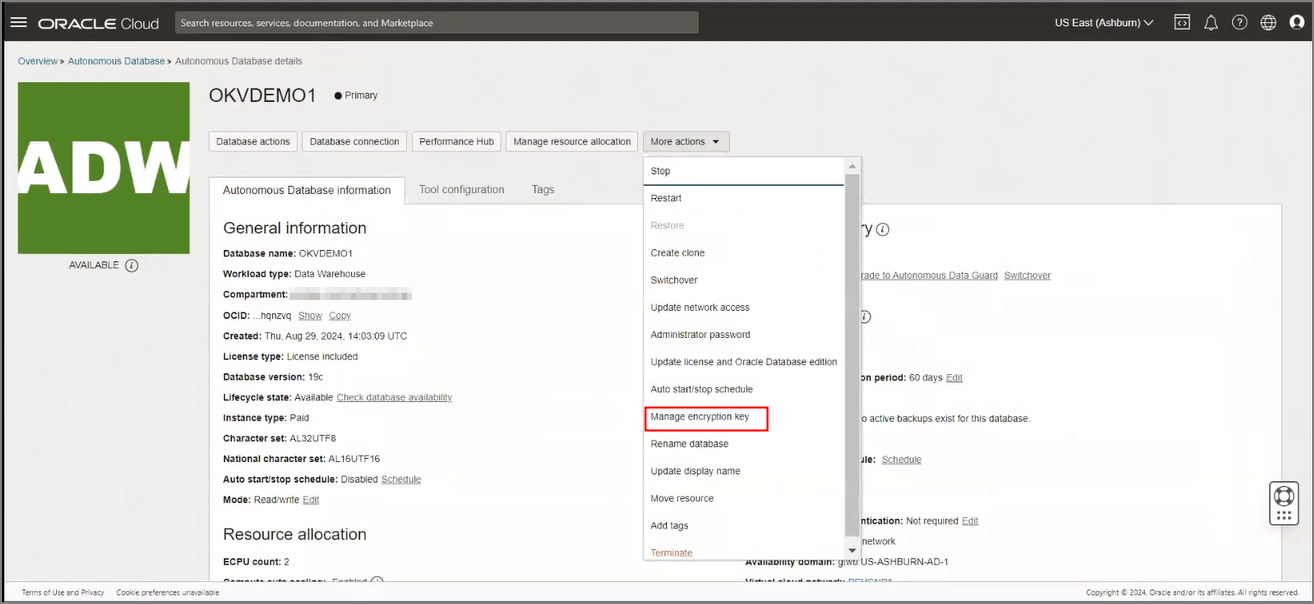
Task: Click the Database connection button
Action: tap(355, 142)
